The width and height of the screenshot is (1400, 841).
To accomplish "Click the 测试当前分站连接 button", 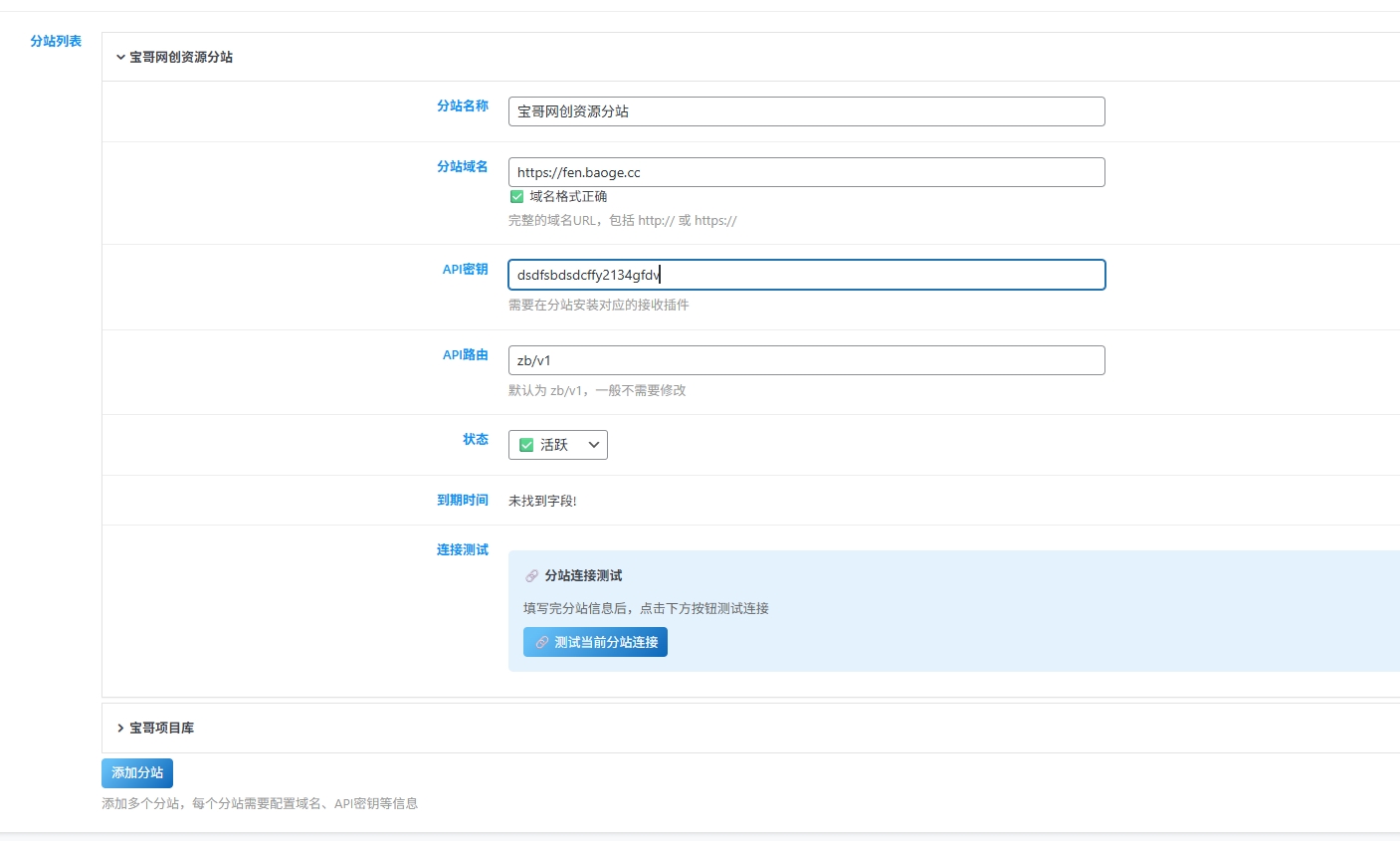I will point(595,642).
